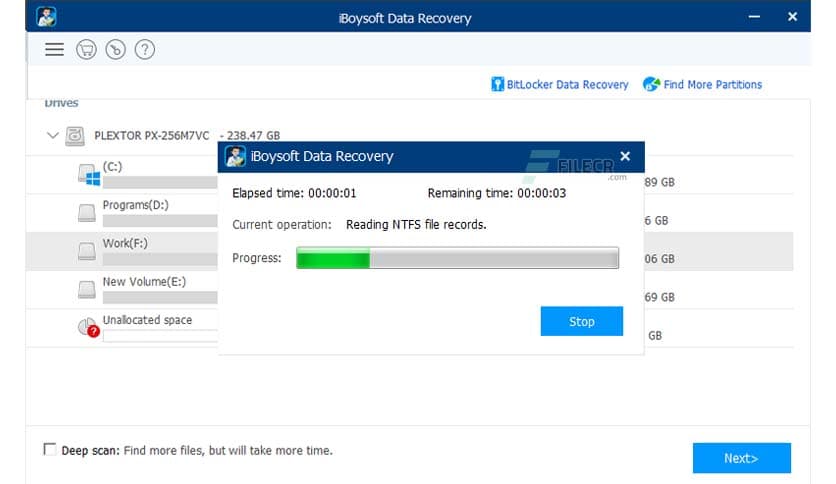Click the Programs(D:) partition label

point(135,205)
